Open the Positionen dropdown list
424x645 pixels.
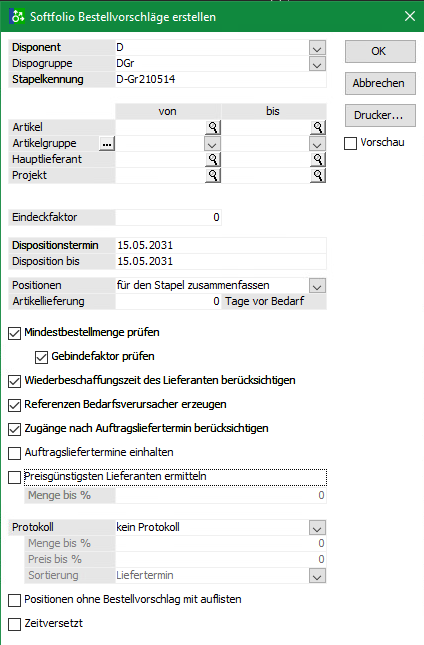(x=317, y=285)
